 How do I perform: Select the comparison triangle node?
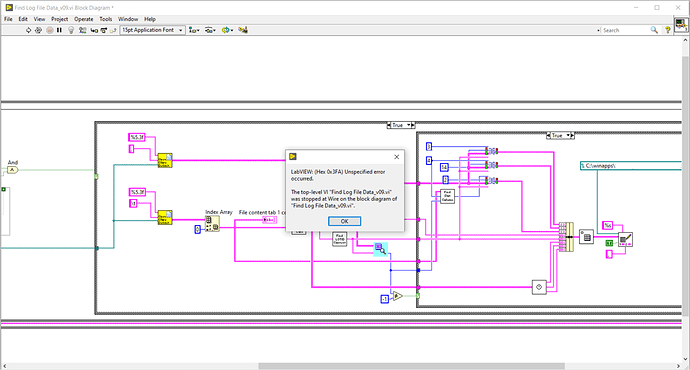[x=397, y=296]
